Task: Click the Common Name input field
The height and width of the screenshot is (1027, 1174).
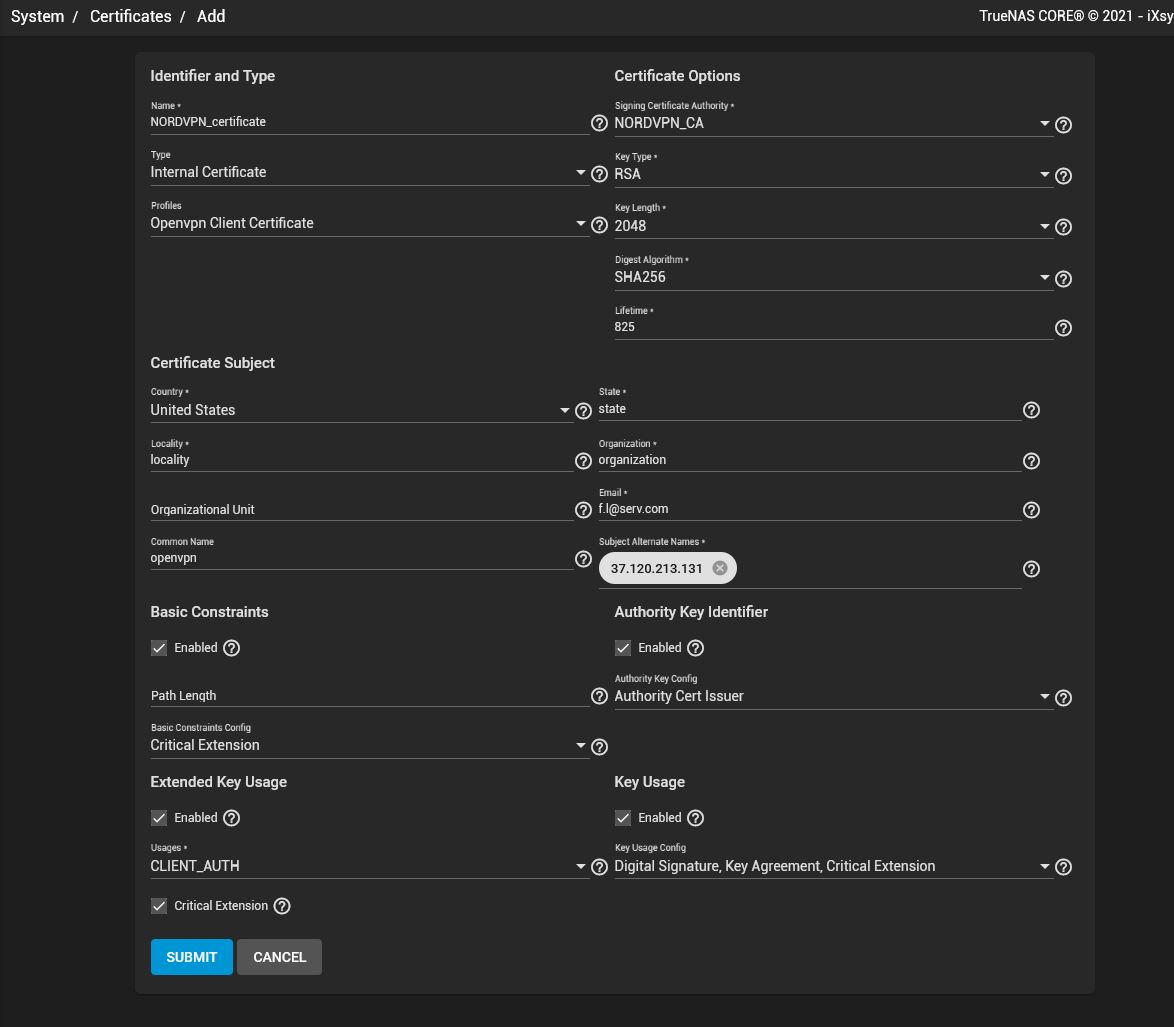Action: pyautogui.click(x=361, y=558)
